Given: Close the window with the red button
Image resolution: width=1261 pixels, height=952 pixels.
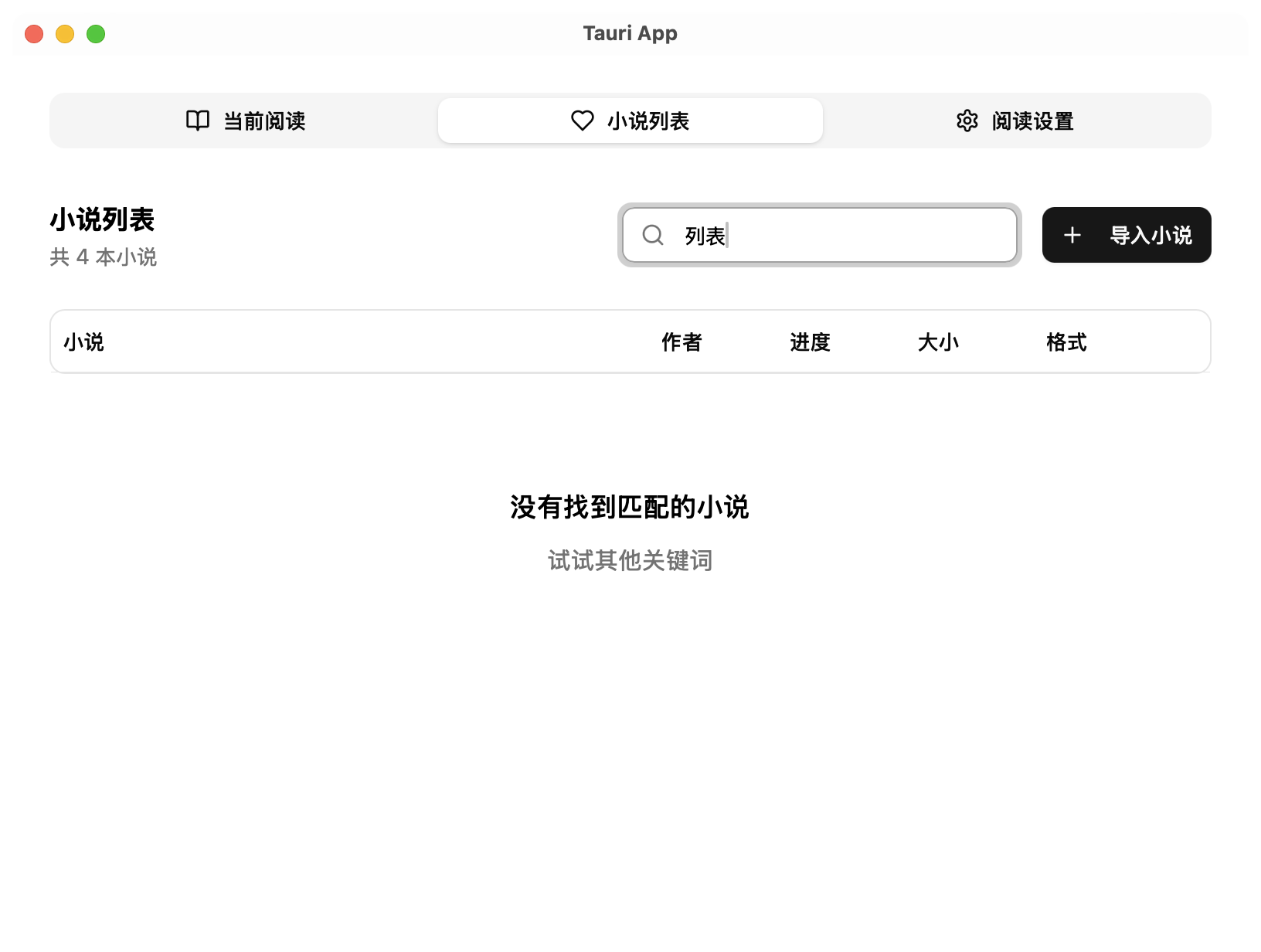Looking at the screenshot, I should coord(34,34).
